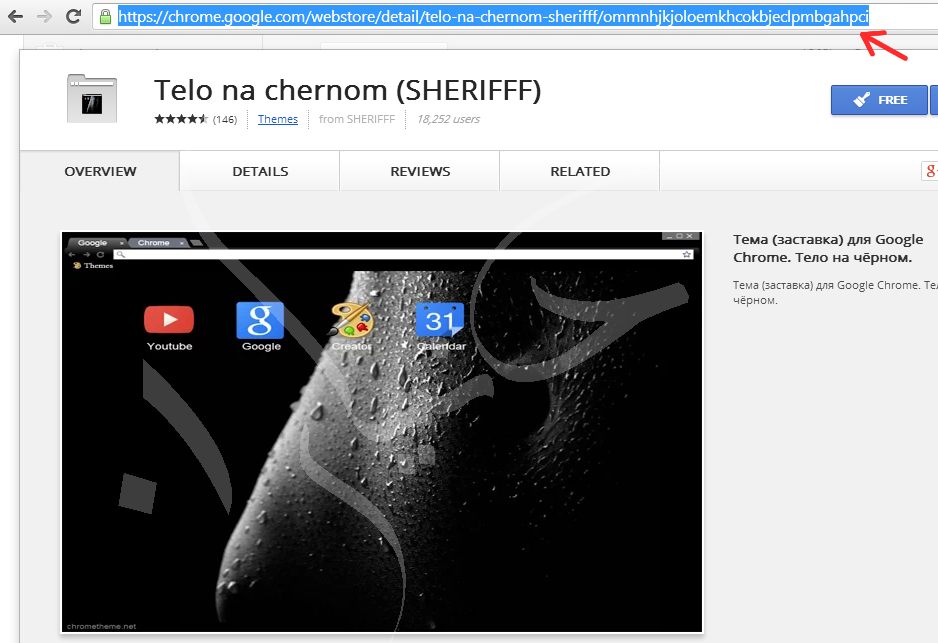Click the theme preview screenshot

382,432
